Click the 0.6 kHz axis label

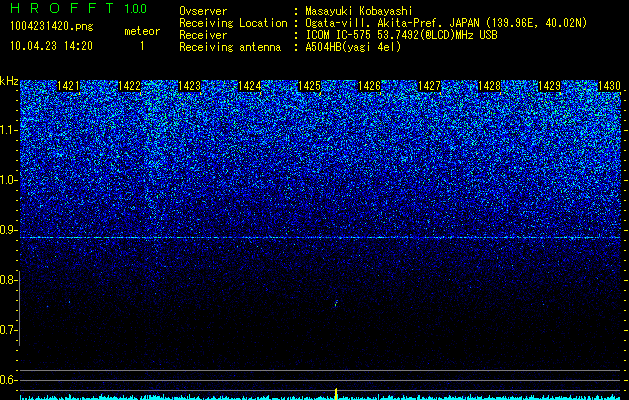click(x=9, y=380)
